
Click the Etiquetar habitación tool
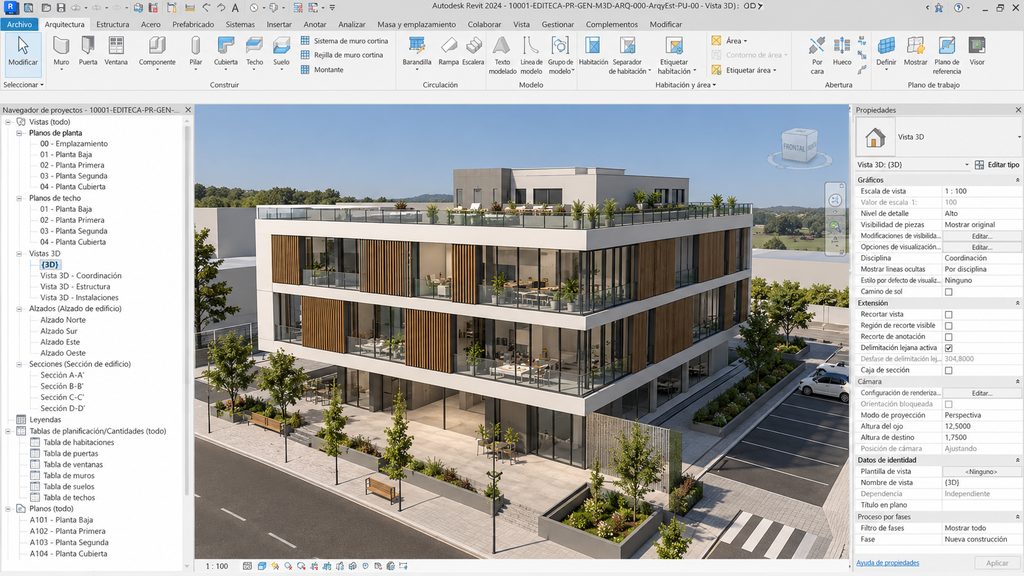click(x=674, y=56)
